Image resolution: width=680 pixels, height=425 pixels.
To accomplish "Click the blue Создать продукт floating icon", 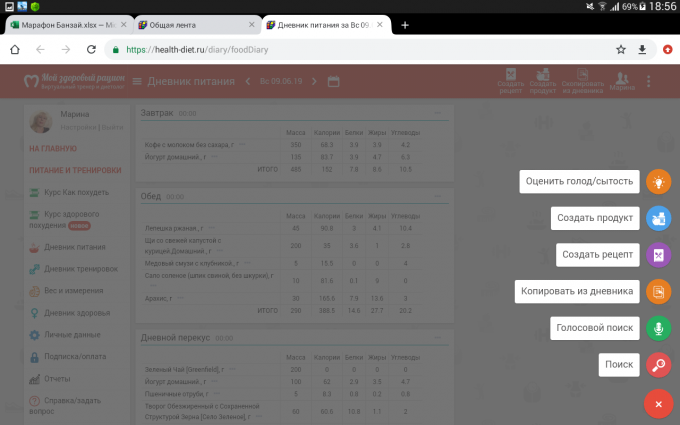I will 657,218.
